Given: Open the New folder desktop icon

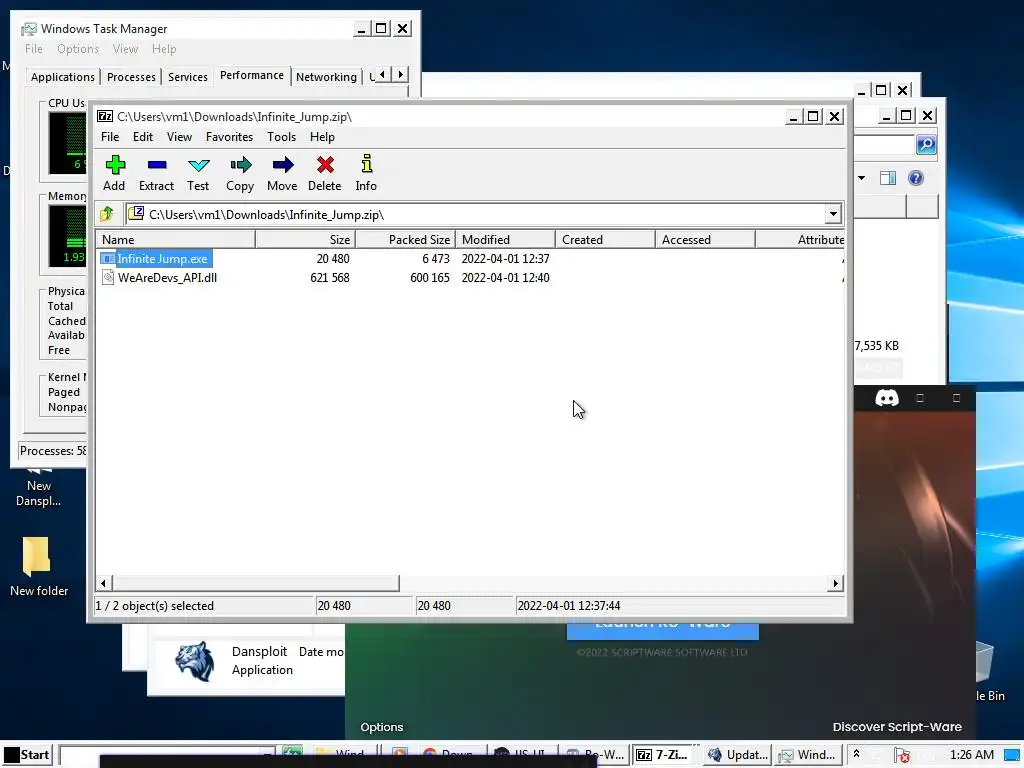Looking at the screenshot, I should 38,566.
